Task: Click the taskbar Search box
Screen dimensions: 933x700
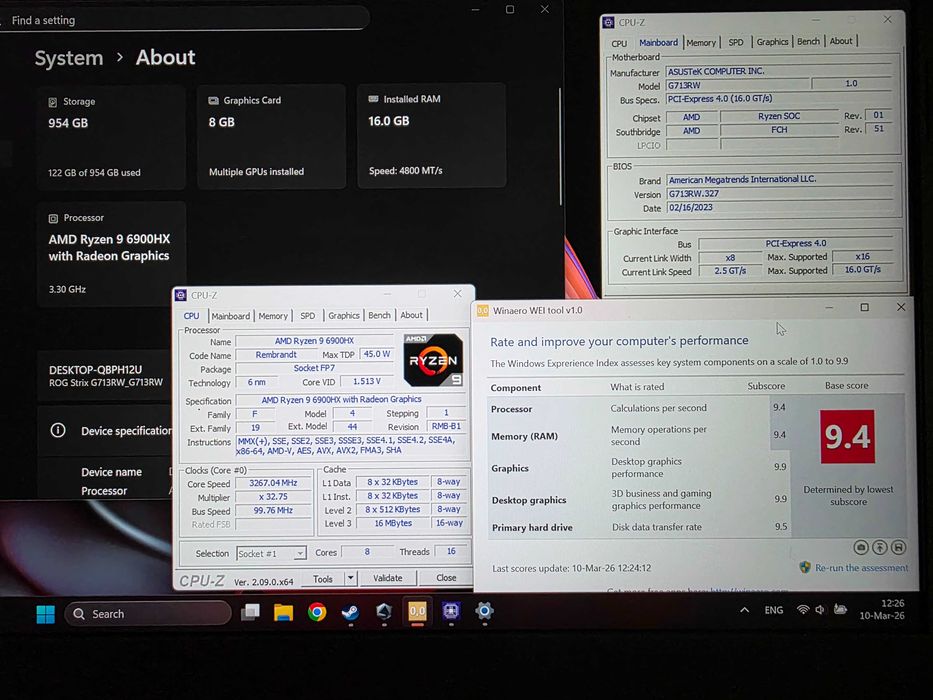Action: [x=148, y=613]
